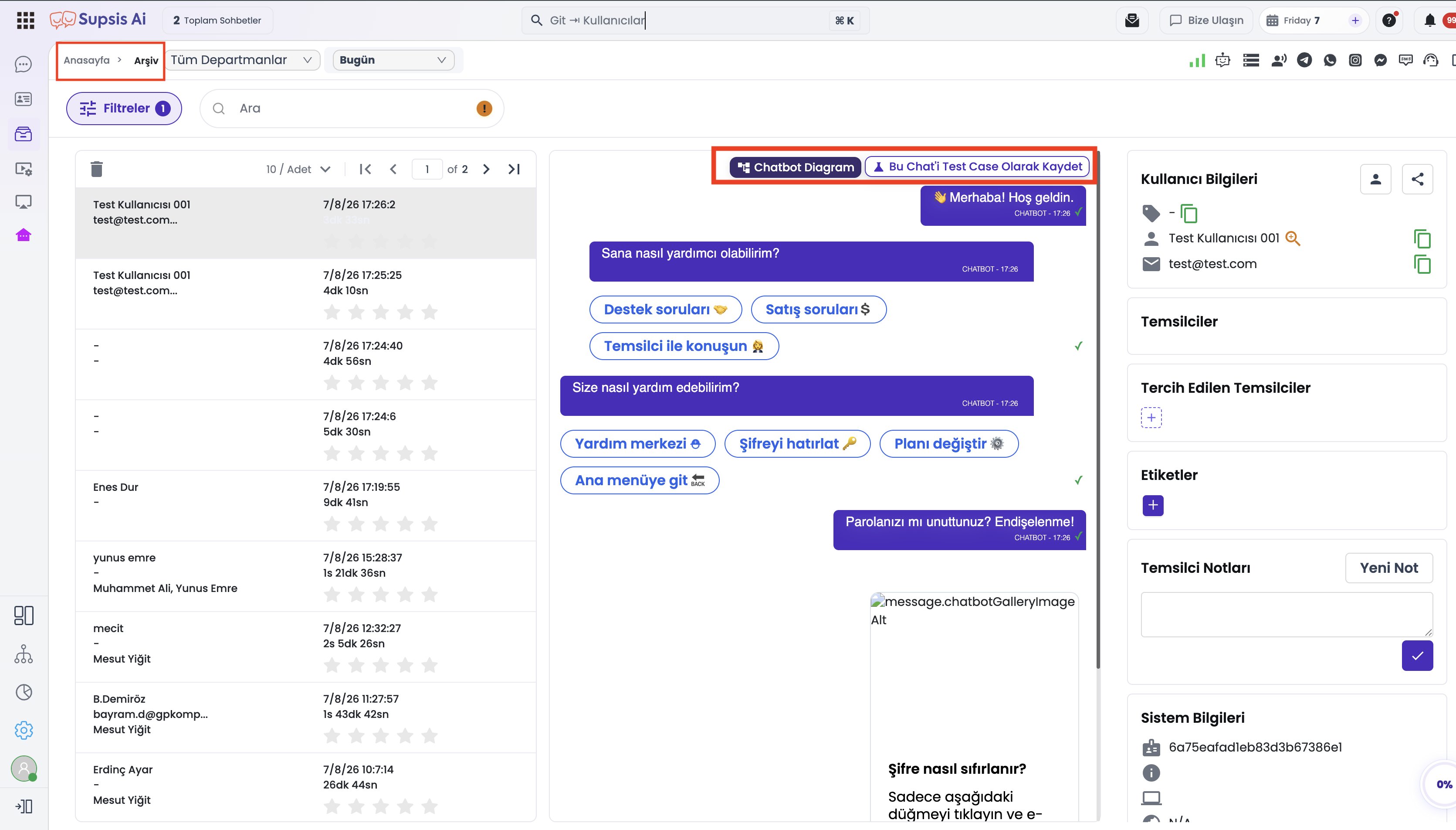This screenshot has height=830, width=1456.
Task: Select the Erdinç Ayar conversation row
Action: click(306, 787)
